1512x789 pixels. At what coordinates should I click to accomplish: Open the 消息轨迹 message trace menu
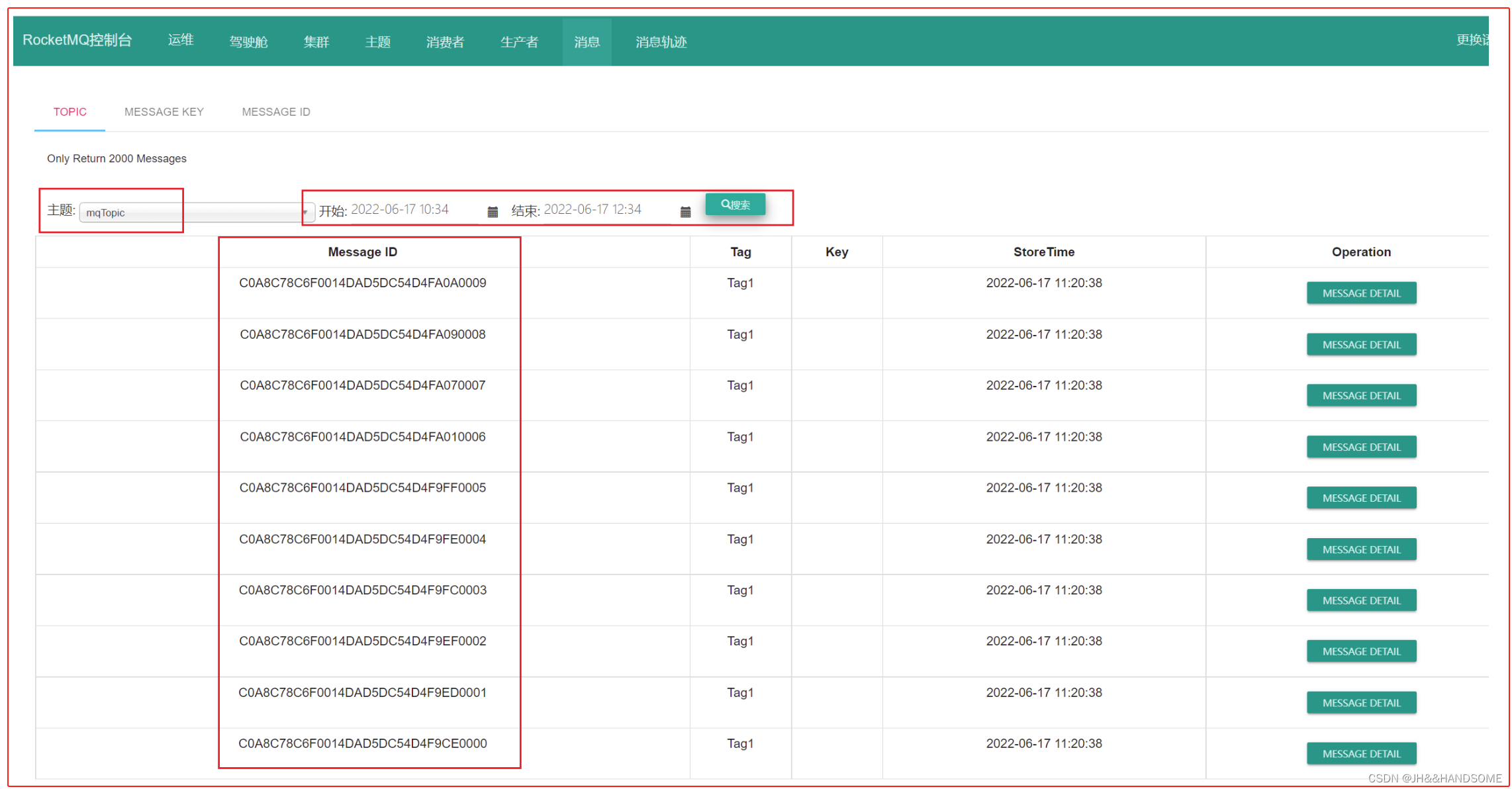click(661, 42)
